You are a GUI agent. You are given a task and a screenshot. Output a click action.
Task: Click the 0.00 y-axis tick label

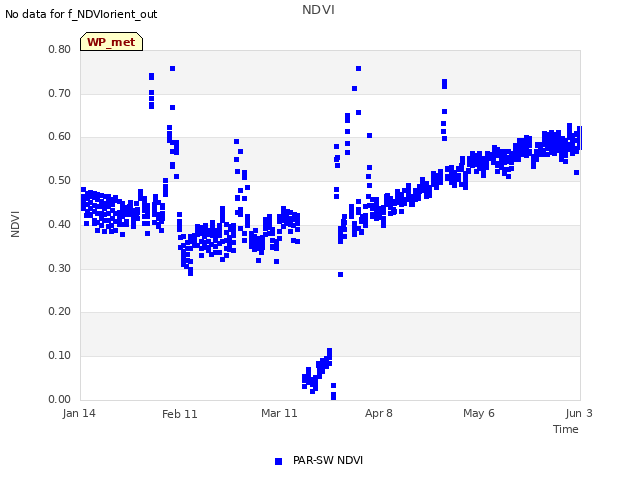coord(59,399)
